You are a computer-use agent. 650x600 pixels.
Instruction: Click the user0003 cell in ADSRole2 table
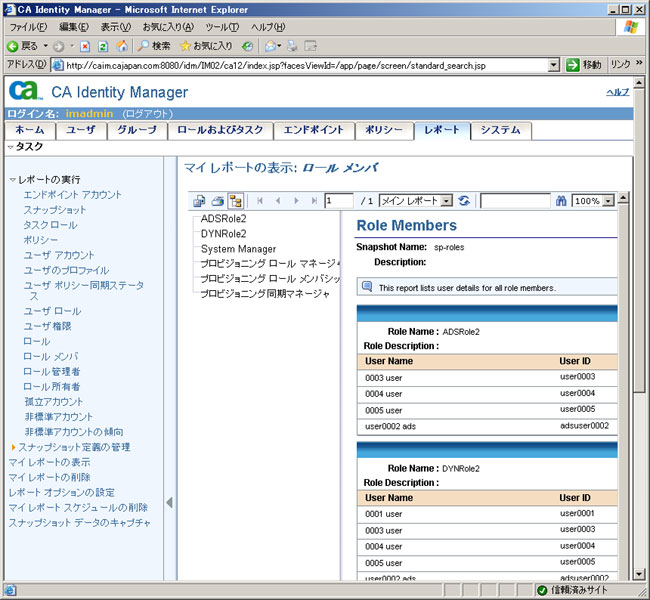(x=577, y=377)
